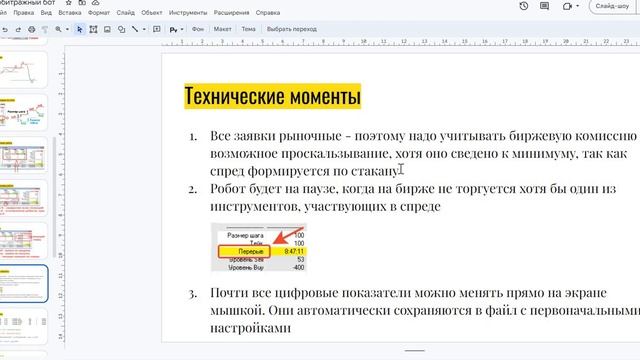This screenshot has height=360, width=640.
Task: Star this presentation
Action: tap(69, 2)
